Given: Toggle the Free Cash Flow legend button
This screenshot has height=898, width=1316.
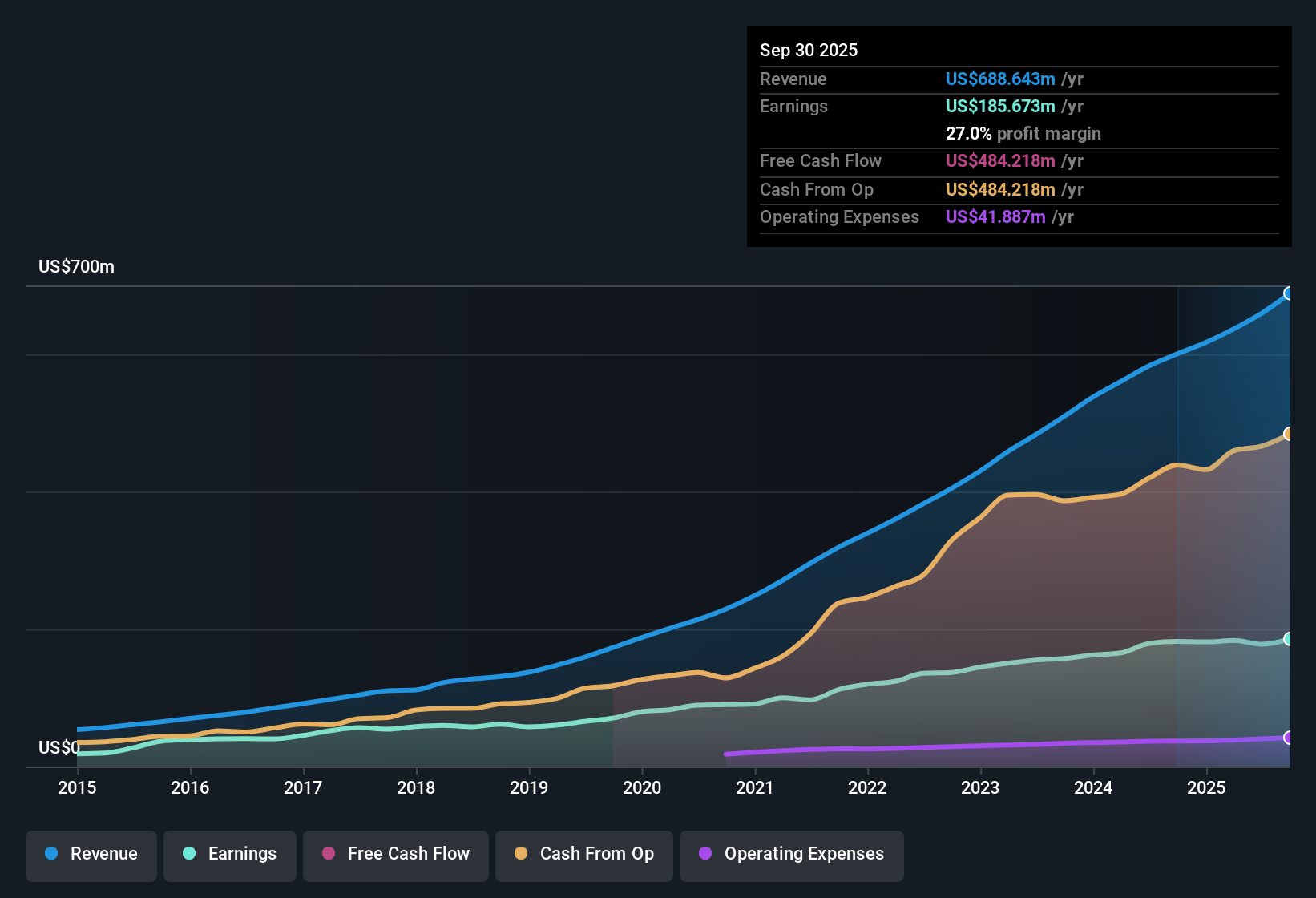Looking at the screenshot, I should (396, 856).
